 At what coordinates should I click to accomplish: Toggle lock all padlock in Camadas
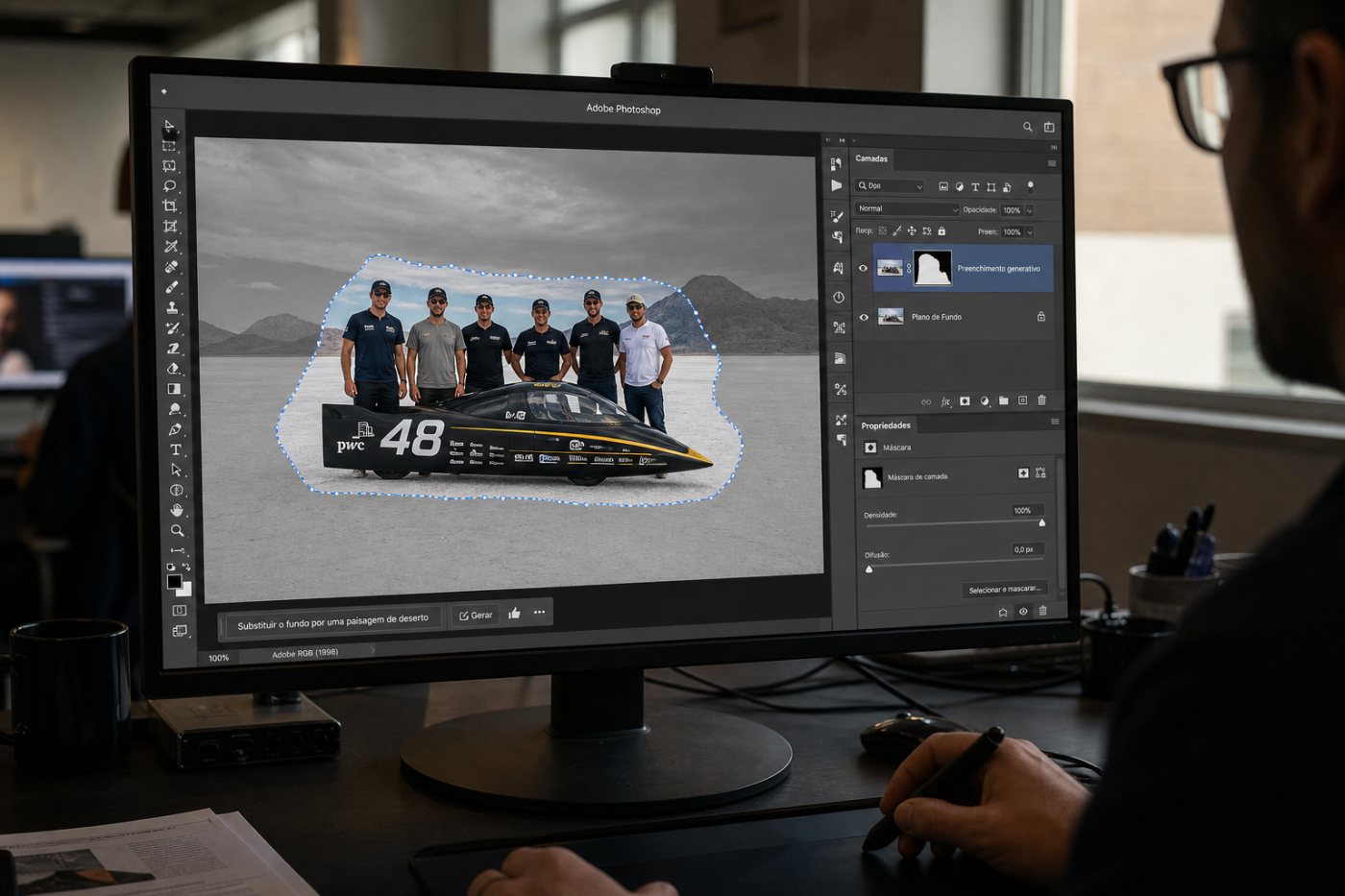coord(941,230)
